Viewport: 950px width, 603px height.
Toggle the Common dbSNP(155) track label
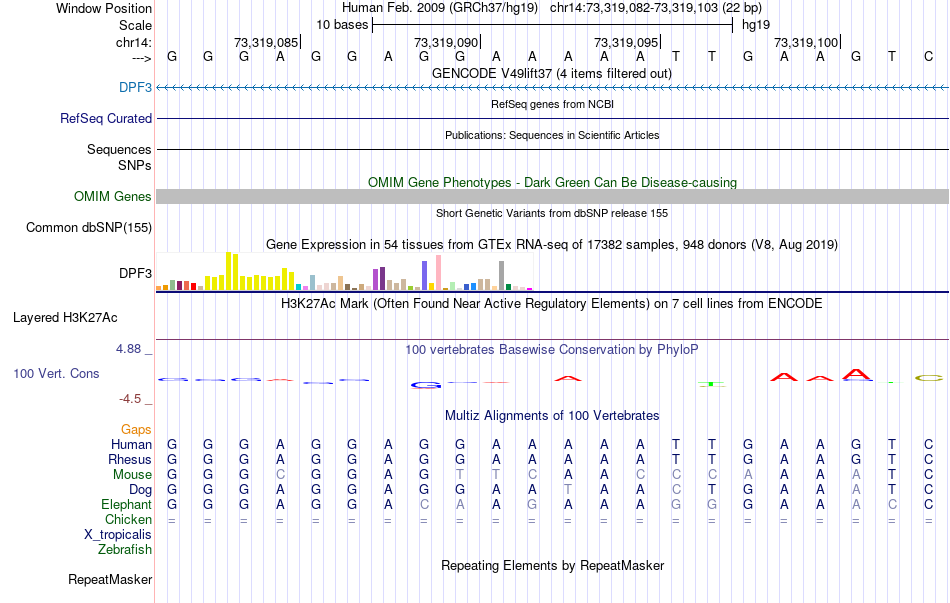click(x=89, y=228)
